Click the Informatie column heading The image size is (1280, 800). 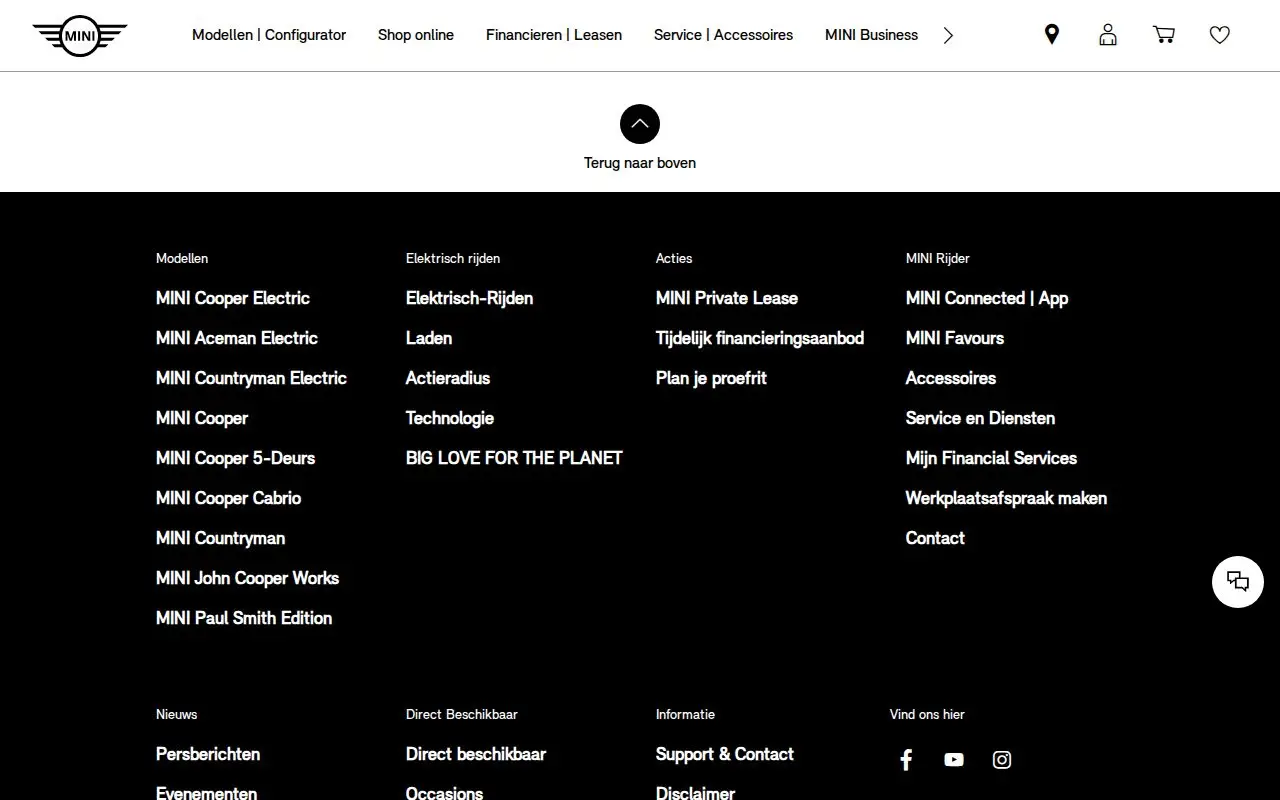(685, 714)
